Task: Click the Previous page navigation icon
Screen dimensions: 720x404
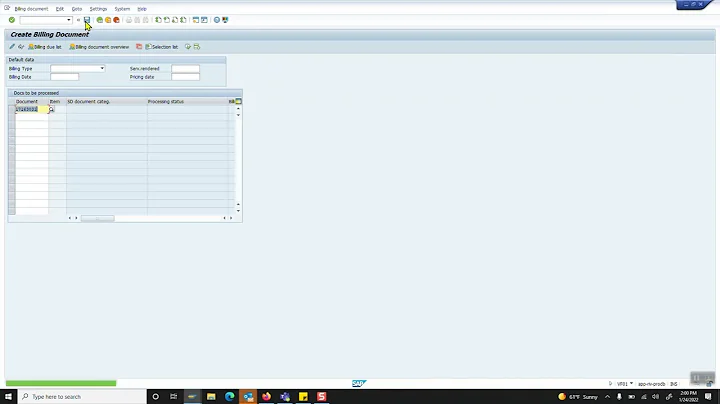Action: pyautogui.click(x=167, y=20)
